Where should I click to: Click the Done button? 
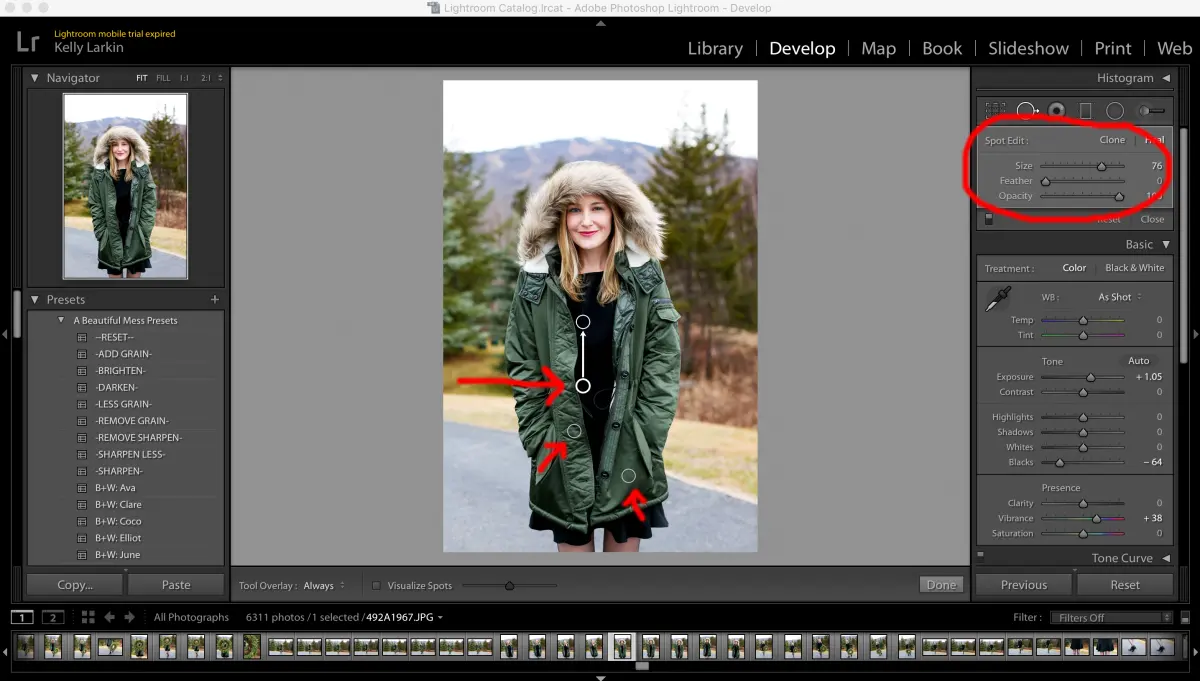click(941, 585)
